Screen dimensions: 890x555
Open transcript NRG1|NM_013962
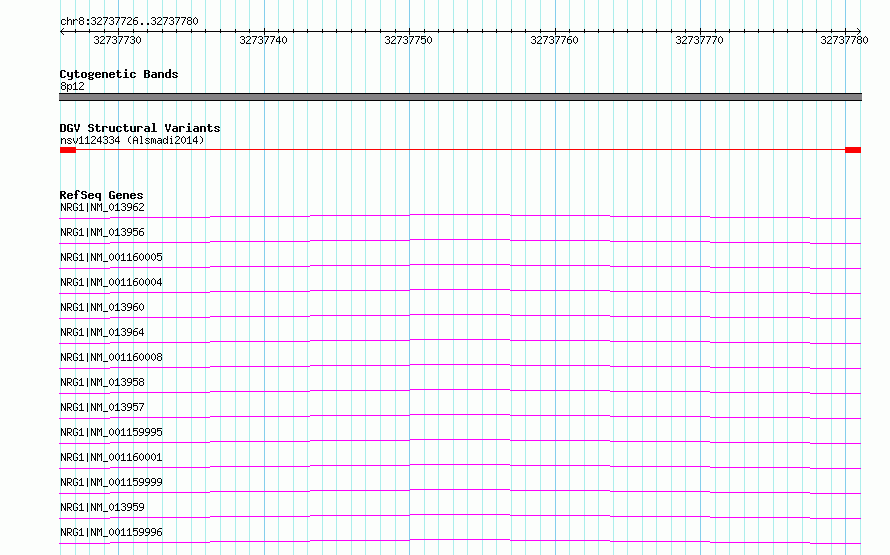tap(102, 207)
